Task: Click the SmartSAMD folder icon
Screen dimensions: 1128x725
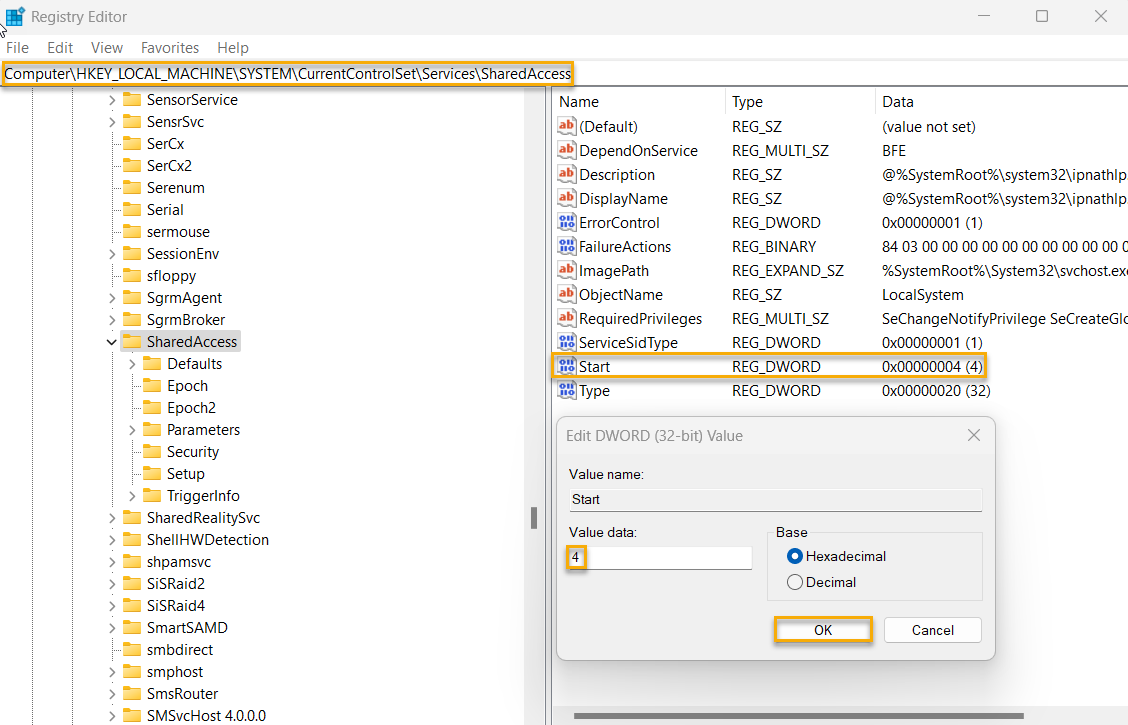Action: point(131,628)
